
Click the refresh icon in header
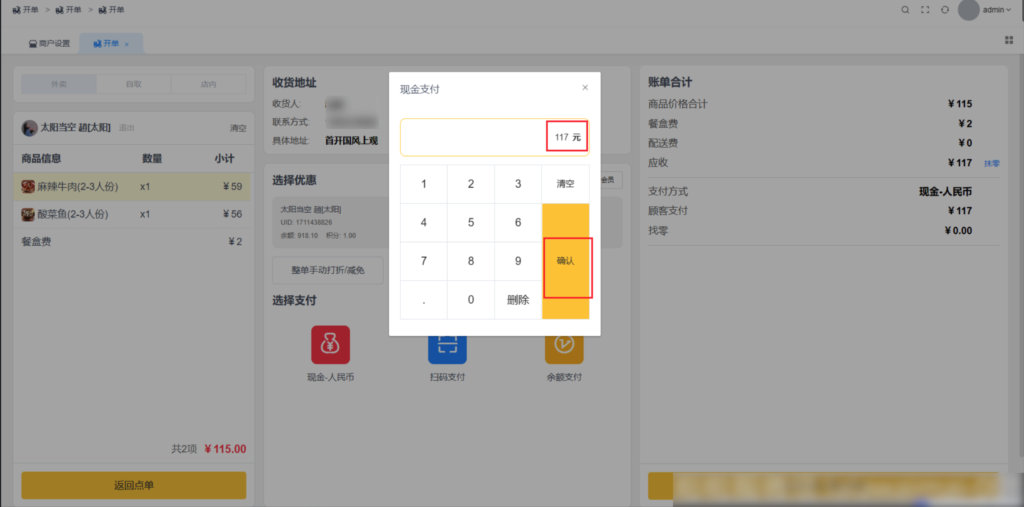click(x=945, y=10)
